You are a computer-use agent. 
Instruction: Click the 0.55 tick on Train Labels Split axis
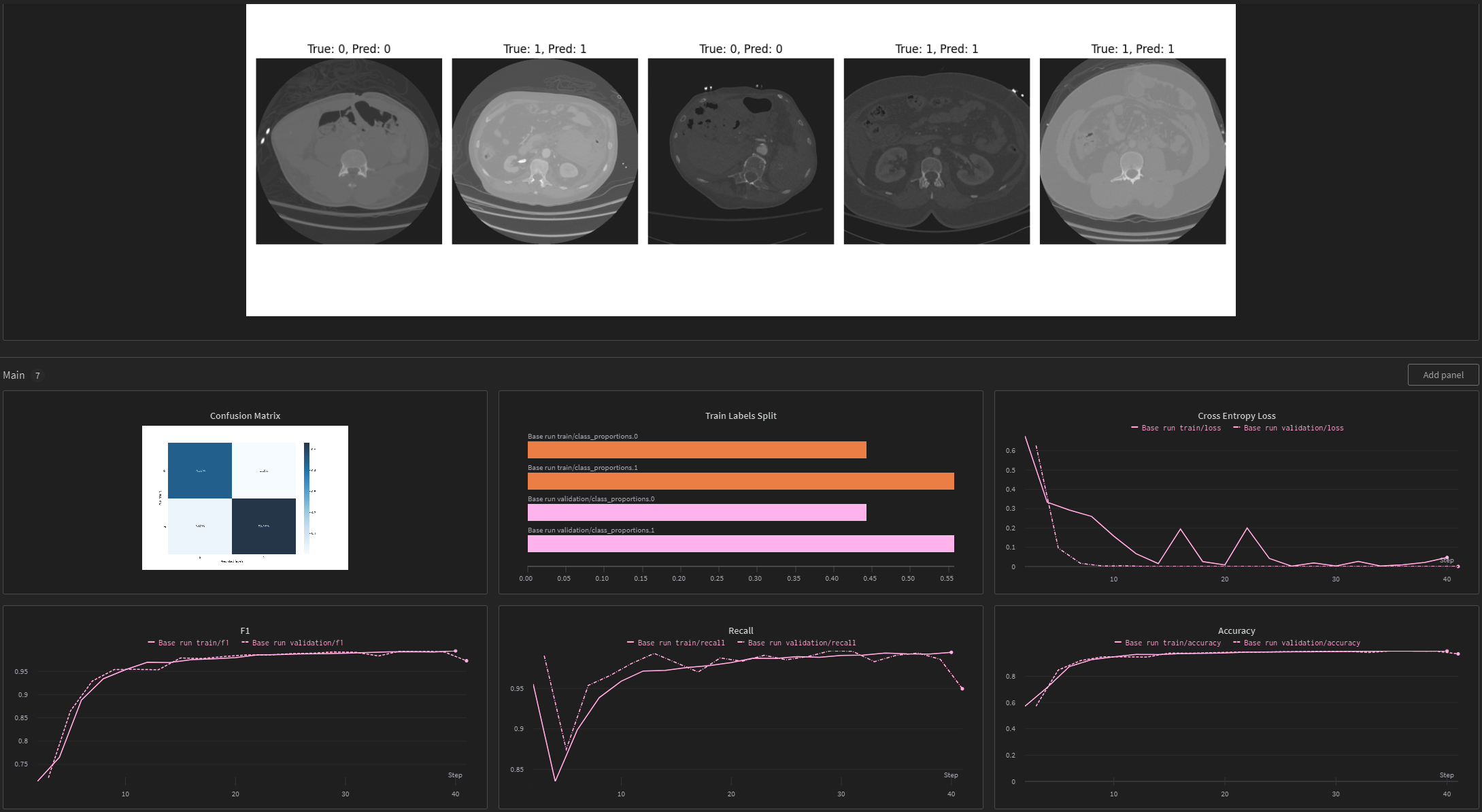(947, 579)
